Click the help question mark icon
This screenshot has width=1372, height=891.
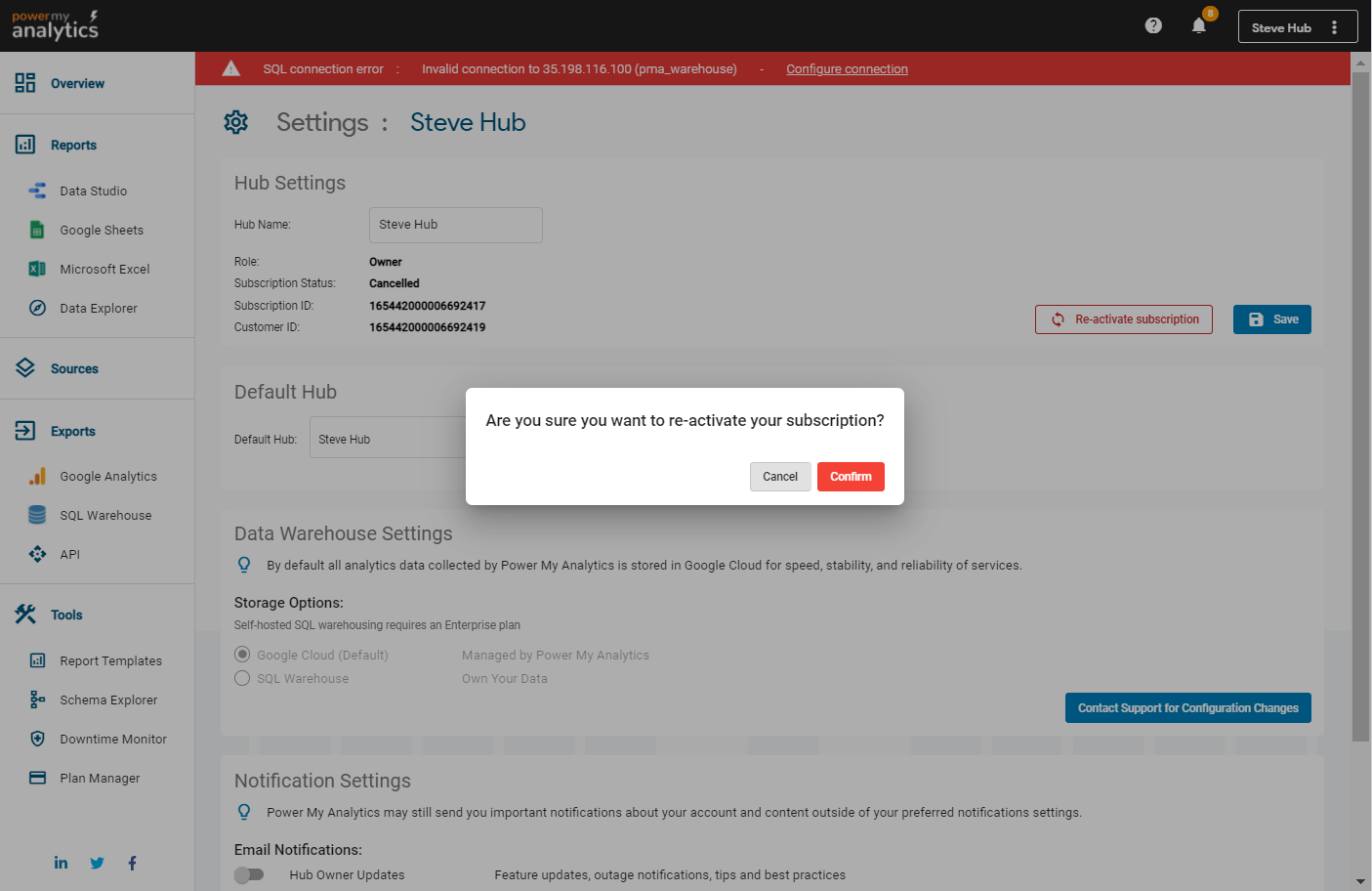click(x=1153, y=25)
